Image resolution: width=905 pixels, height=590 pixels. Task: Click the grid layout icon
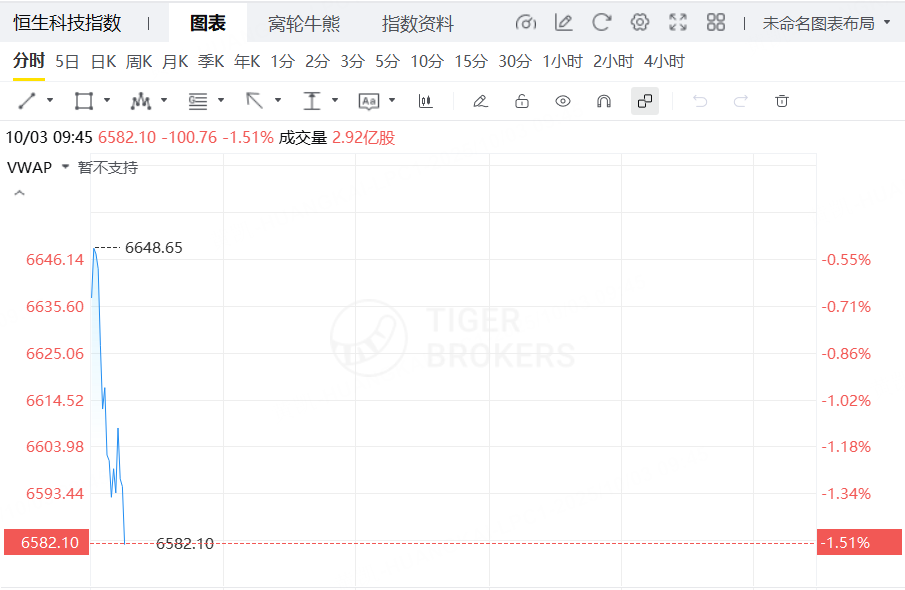[x=716, y=22]
